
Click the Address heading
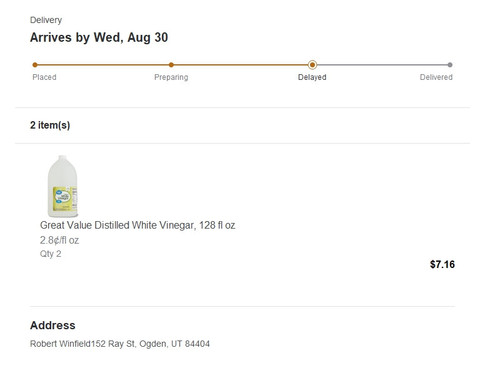[53, 325]
